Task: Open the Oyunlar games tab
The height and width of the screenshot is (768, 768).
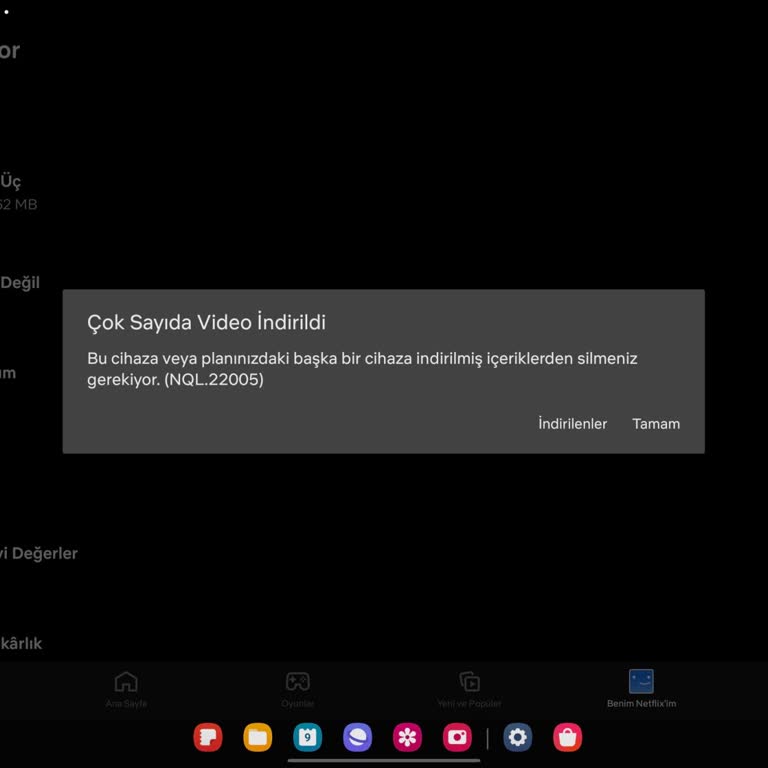Action: click(297, 690)
